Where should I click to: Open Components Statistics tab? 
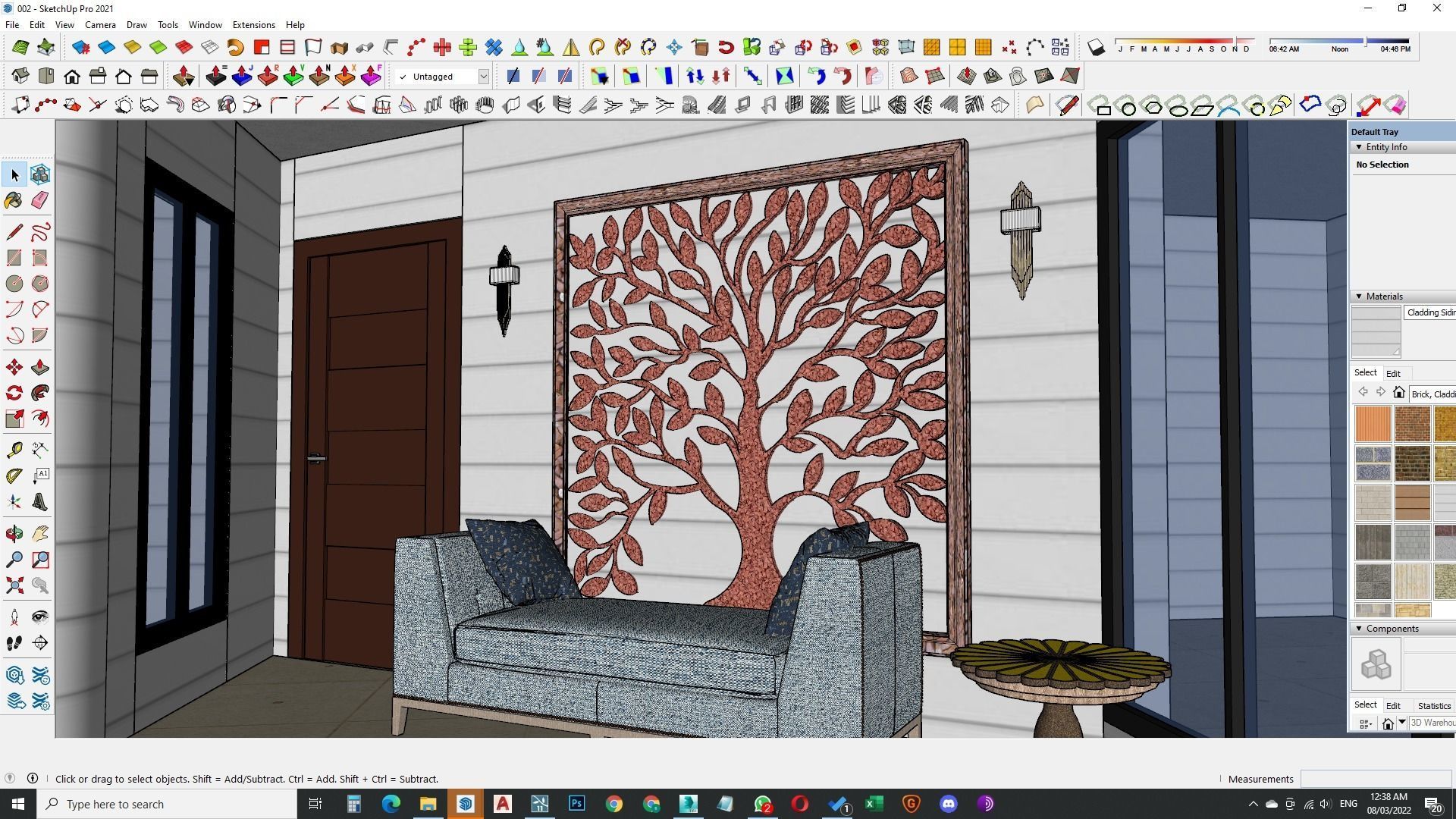pos(1433,706)
